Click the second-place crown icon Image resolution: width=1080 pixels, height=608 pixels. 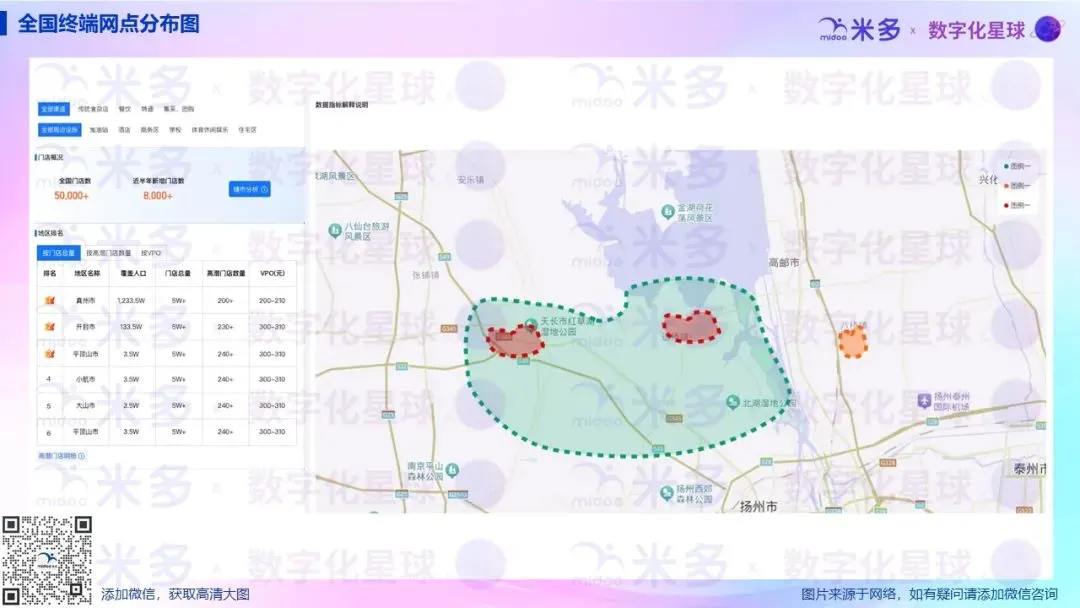click(x=50, y=326)
